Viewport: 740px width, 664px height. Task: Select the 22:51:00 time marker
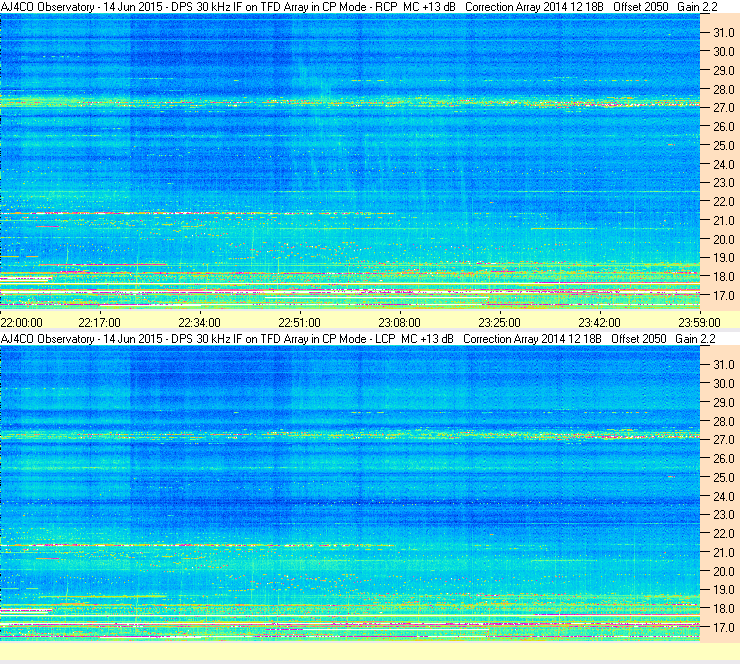pyautogui.click(x=299, y=323)
